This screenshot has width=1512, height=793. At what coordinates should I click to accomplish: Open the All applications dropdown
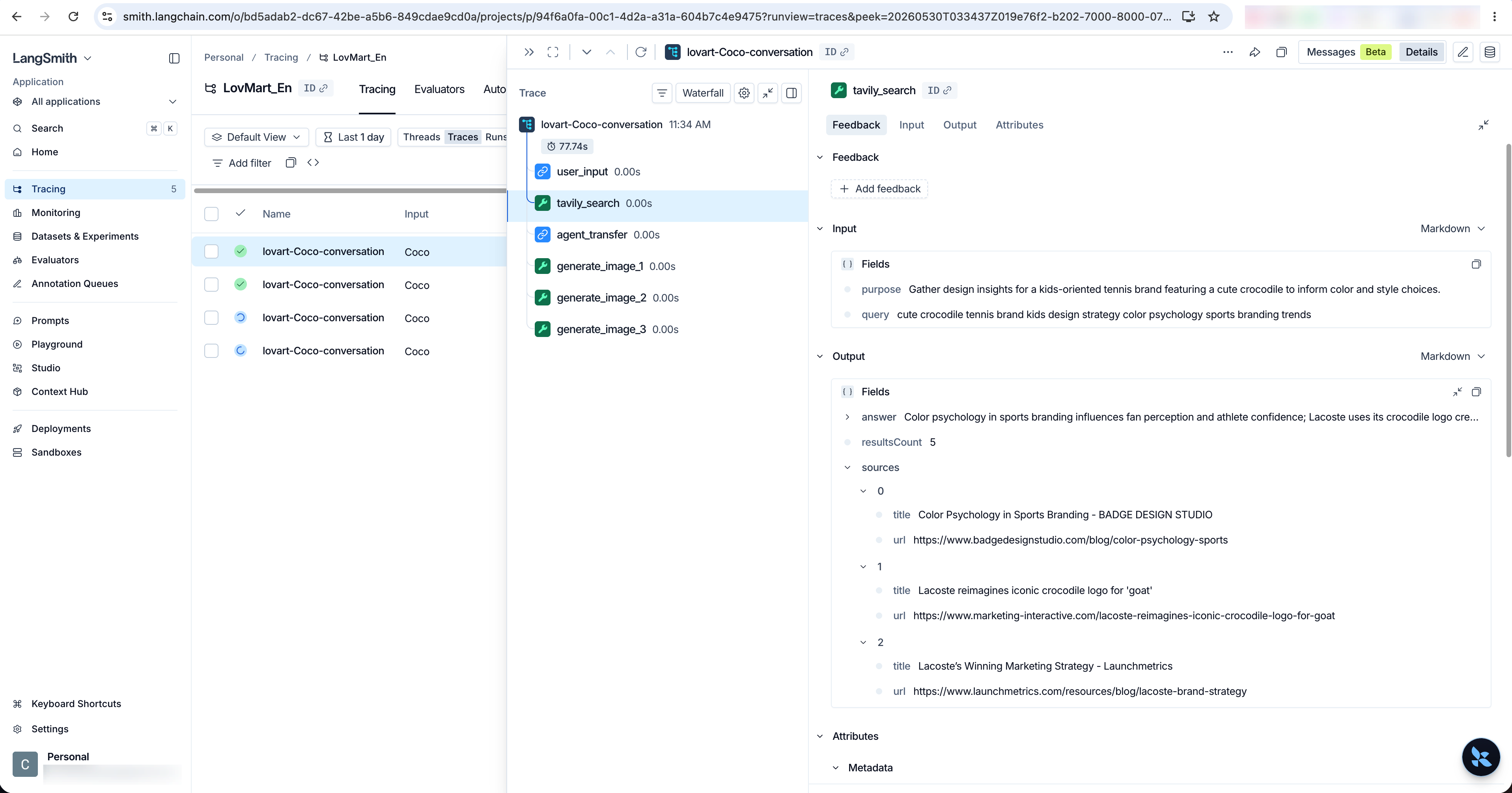point(95,101)
